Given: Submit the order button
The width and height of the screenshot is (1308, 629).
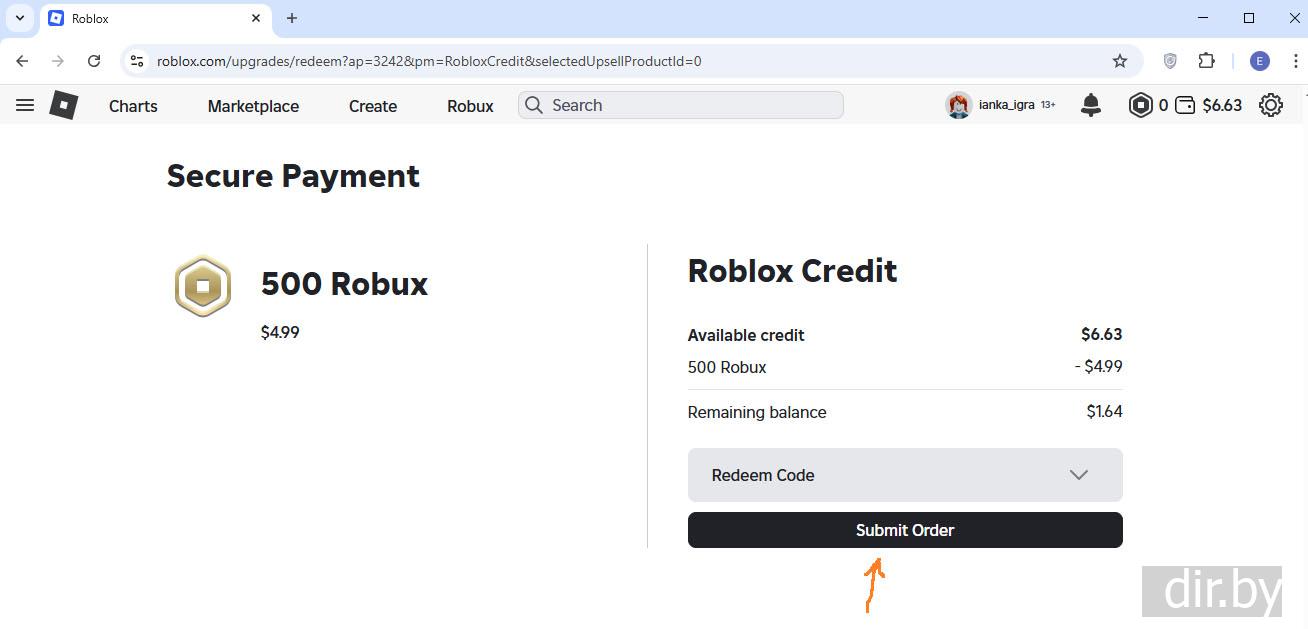Looking at the screenshot, I should (x=905, y=530).
